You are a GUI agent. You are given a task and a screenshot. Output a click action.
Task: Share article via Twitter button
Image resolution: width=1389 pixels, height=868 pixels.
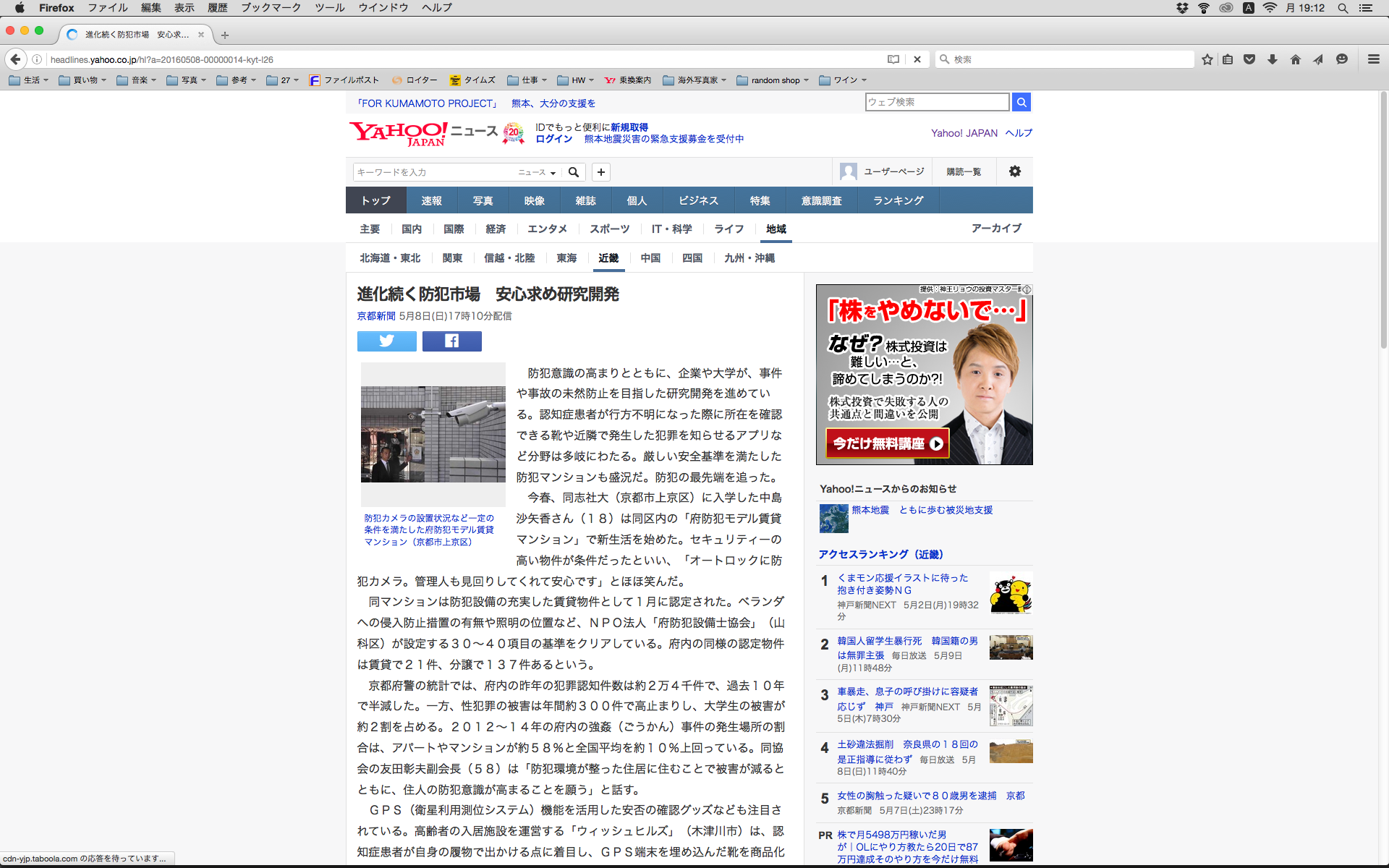[x=386, y=341]
